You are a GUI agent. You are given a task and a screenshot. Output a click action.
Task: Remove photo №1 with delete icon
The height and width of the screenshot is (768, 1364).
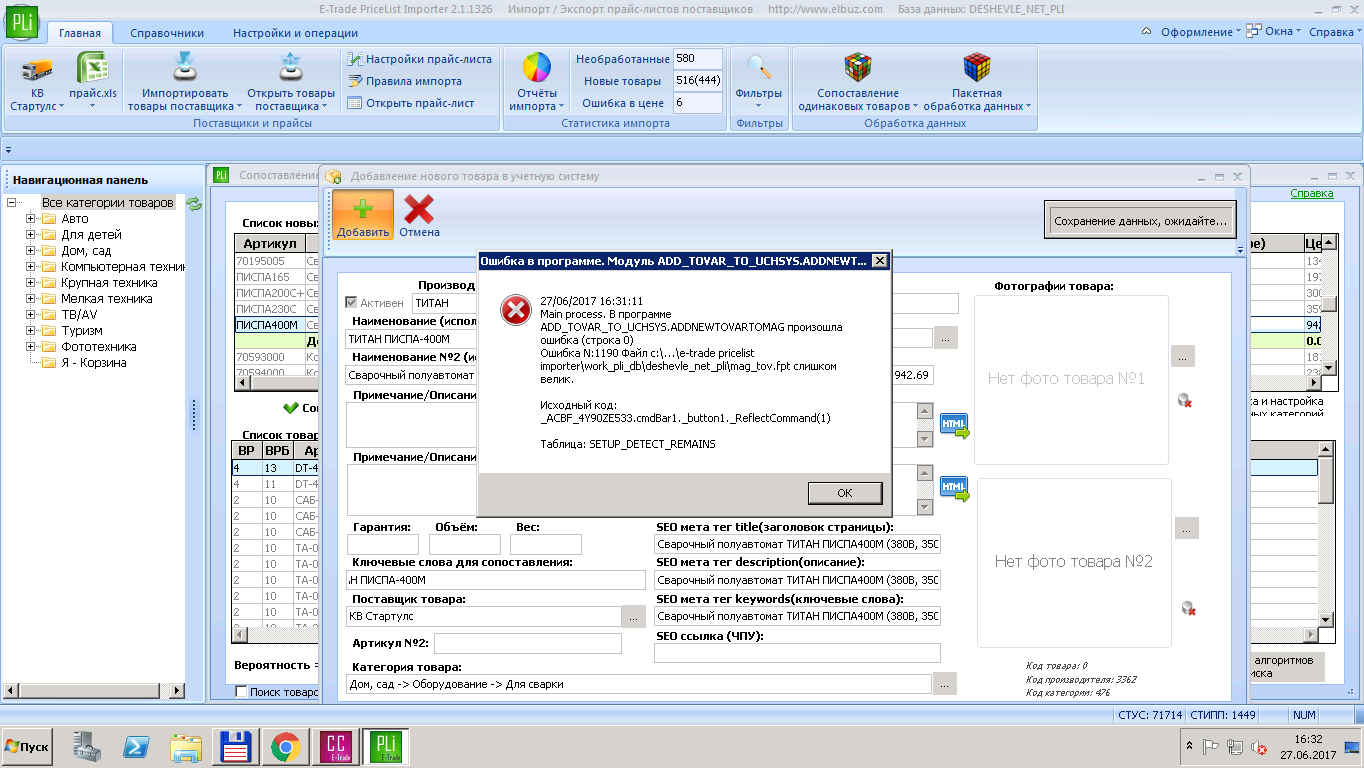click(x=1185, y=400)
